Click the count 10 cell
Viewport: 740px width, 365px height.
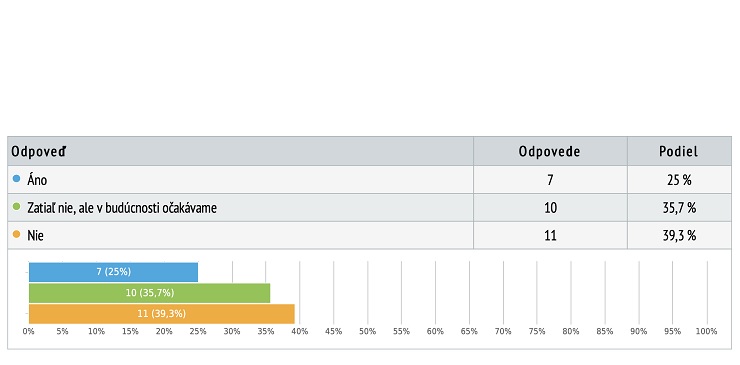pos(550,207)
